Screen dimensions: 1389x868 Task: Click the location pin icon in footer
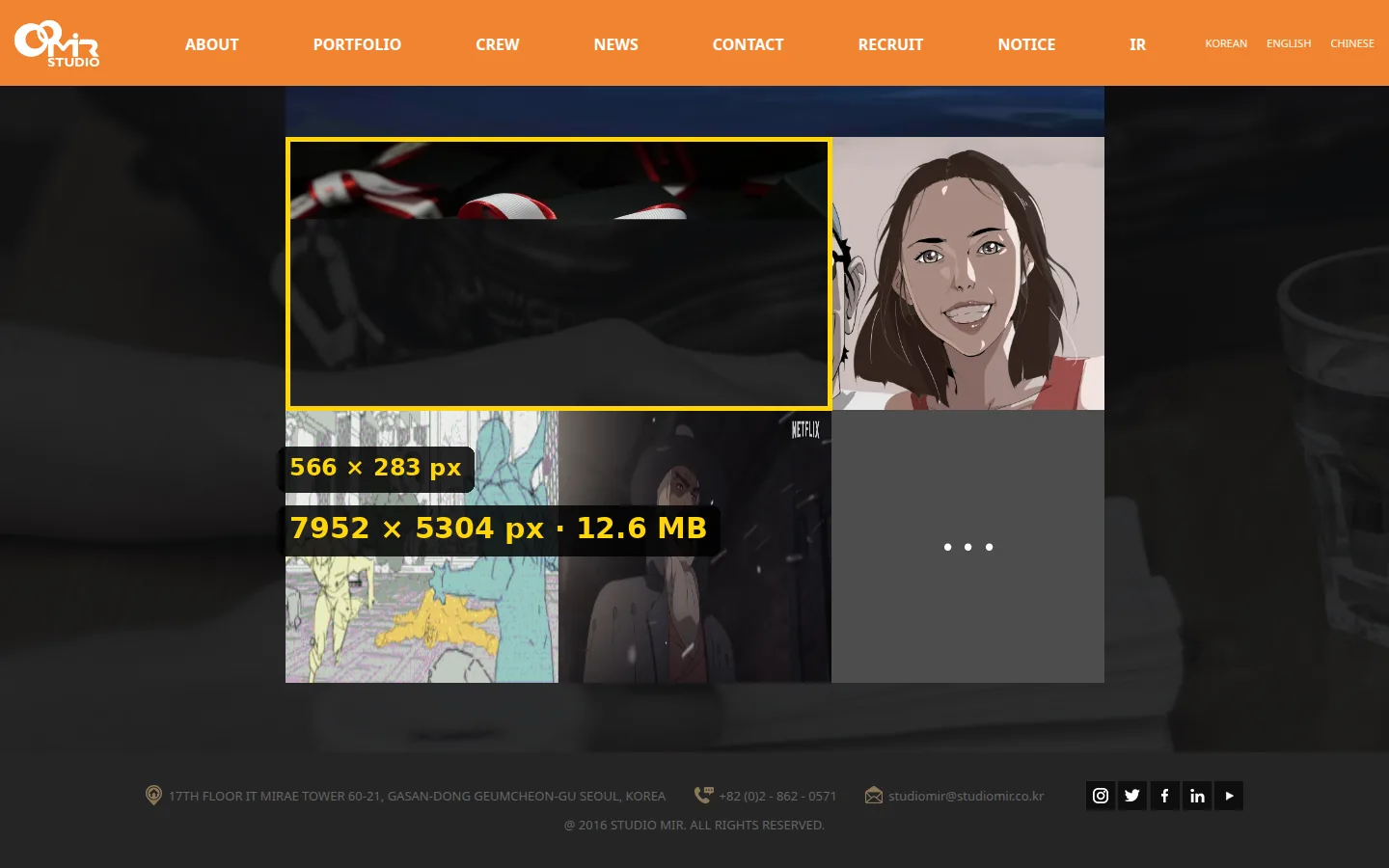coord(153,796)
